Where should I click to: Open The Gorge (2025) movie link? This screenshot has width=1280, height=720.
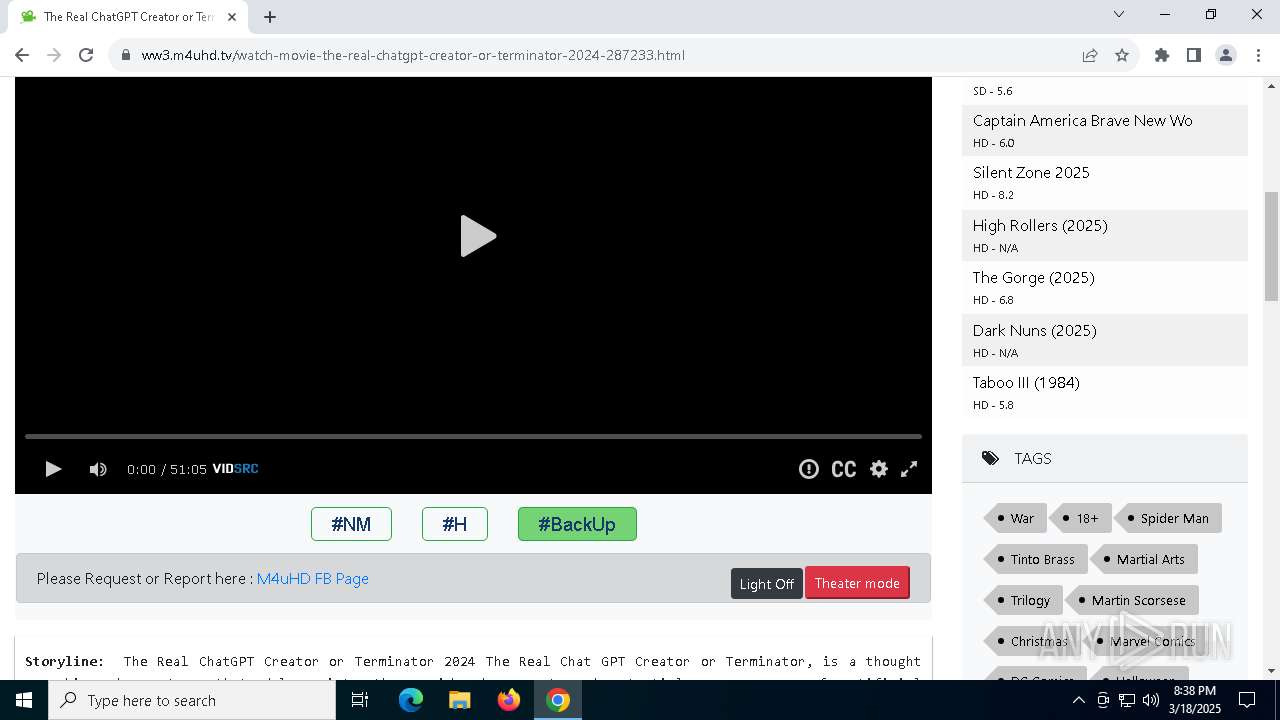pyautogui.click(x=1034, y=278)
